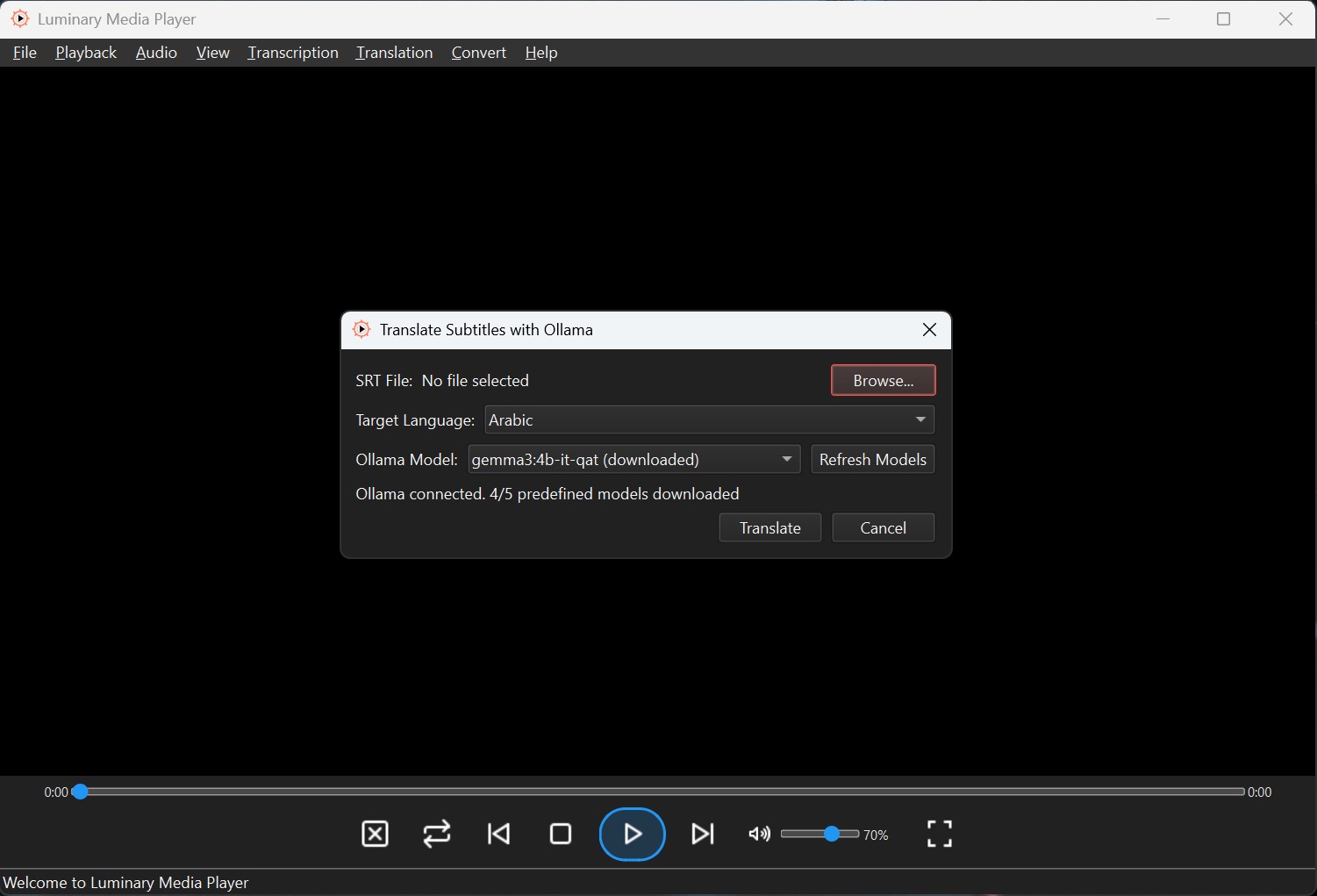Click the boxed X icon in controls
Image resolution: width=1317 pixels, height=896 pixels.
(375, 834)
